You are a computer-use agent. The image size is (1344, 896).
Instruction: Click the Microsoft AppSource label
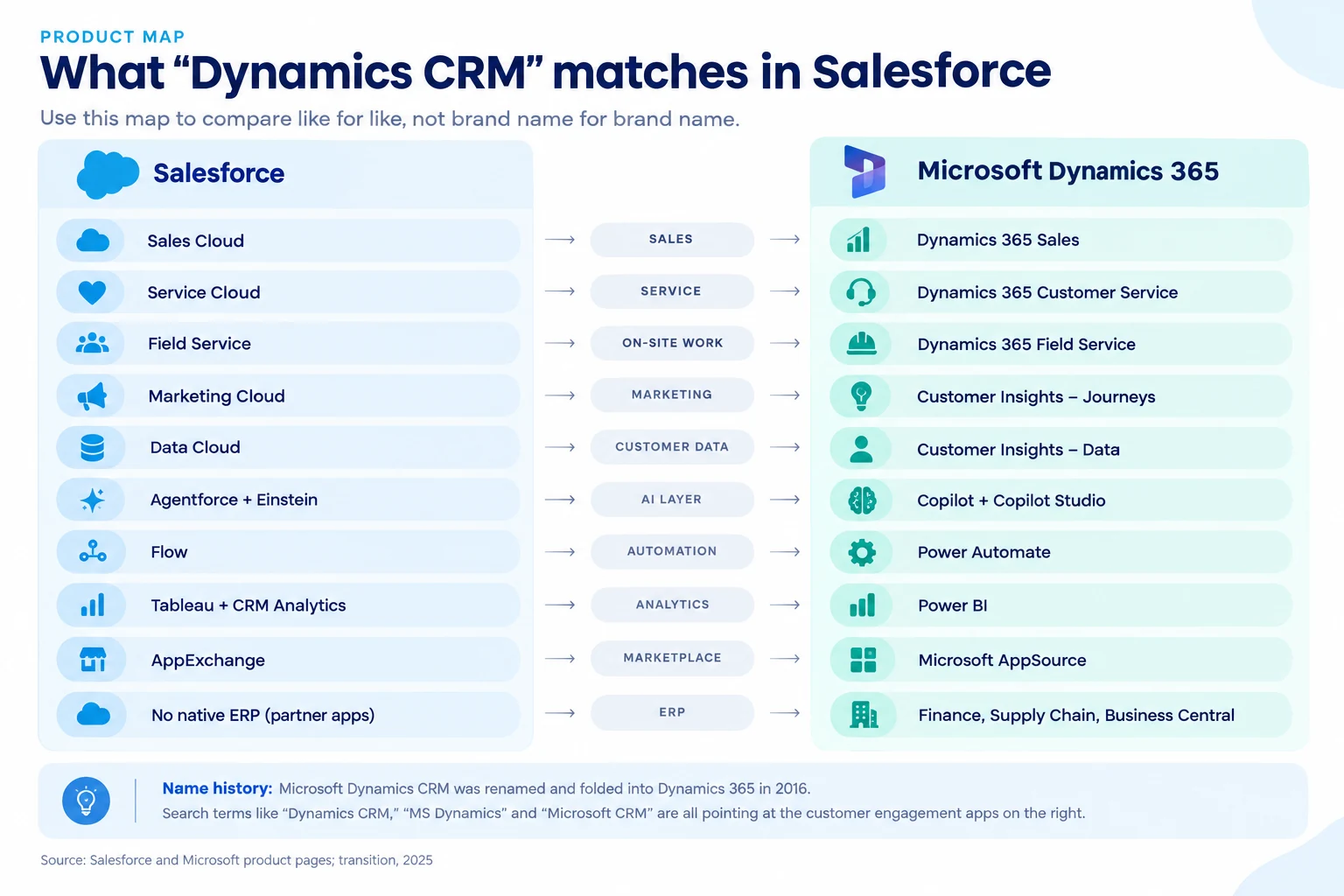tap(1003, 661)
